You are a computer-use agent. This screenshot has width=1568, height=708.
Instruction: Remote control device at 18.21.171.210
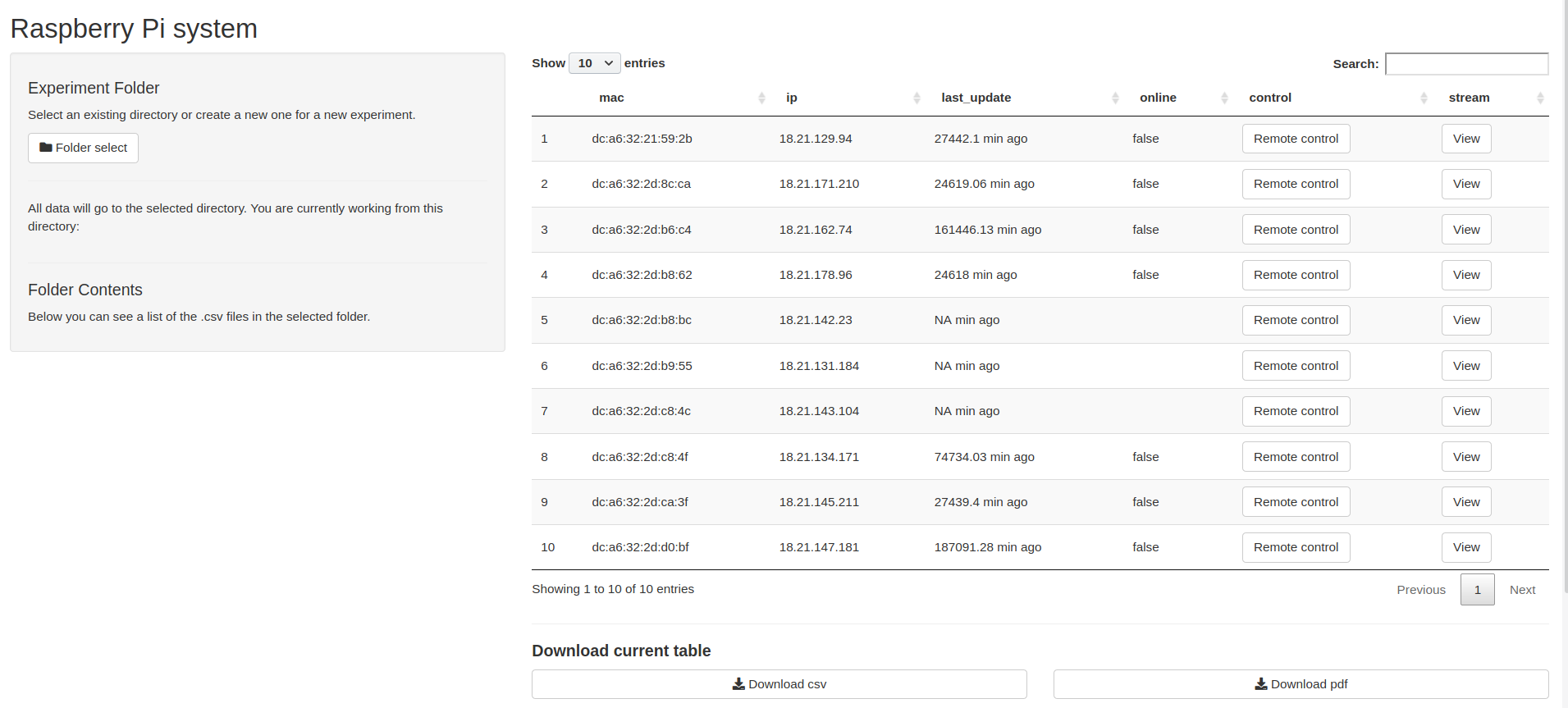(x=1296, y=184)
